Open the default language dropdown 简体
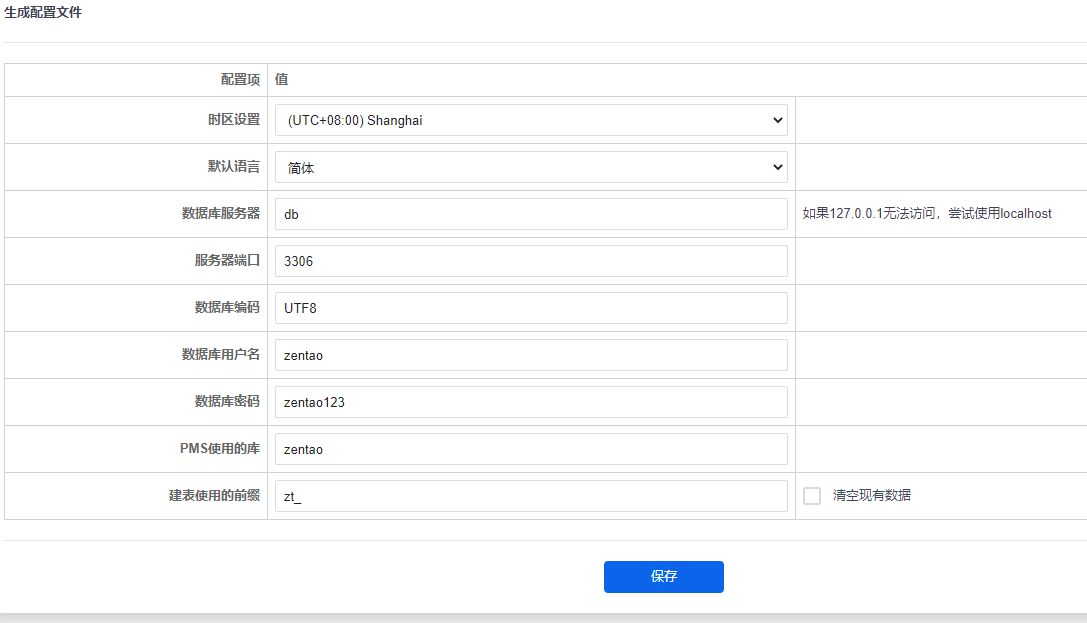The width and height of the screenshot is (1087, 623). coord(531,168)
